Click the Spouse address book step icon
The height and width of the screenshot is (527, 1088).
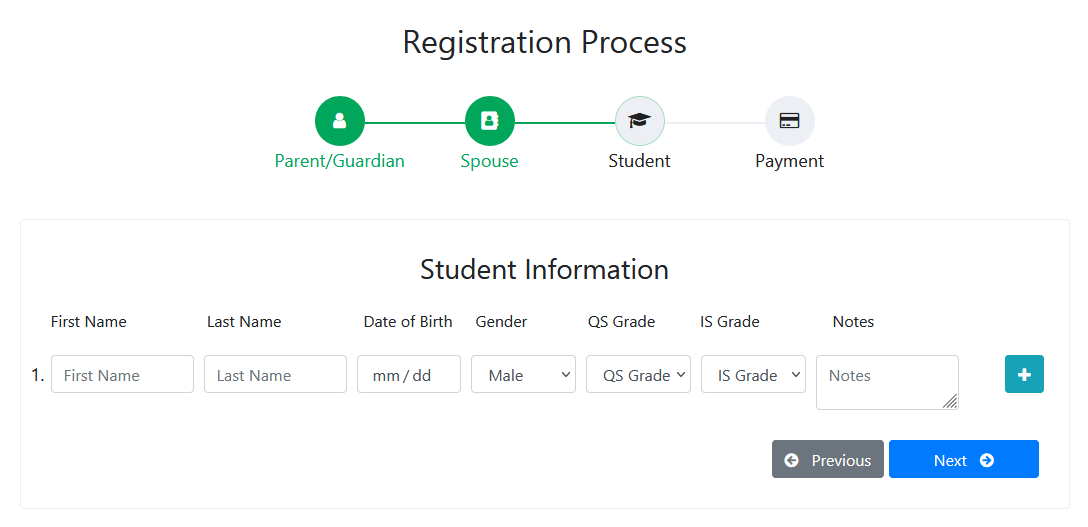489,121
